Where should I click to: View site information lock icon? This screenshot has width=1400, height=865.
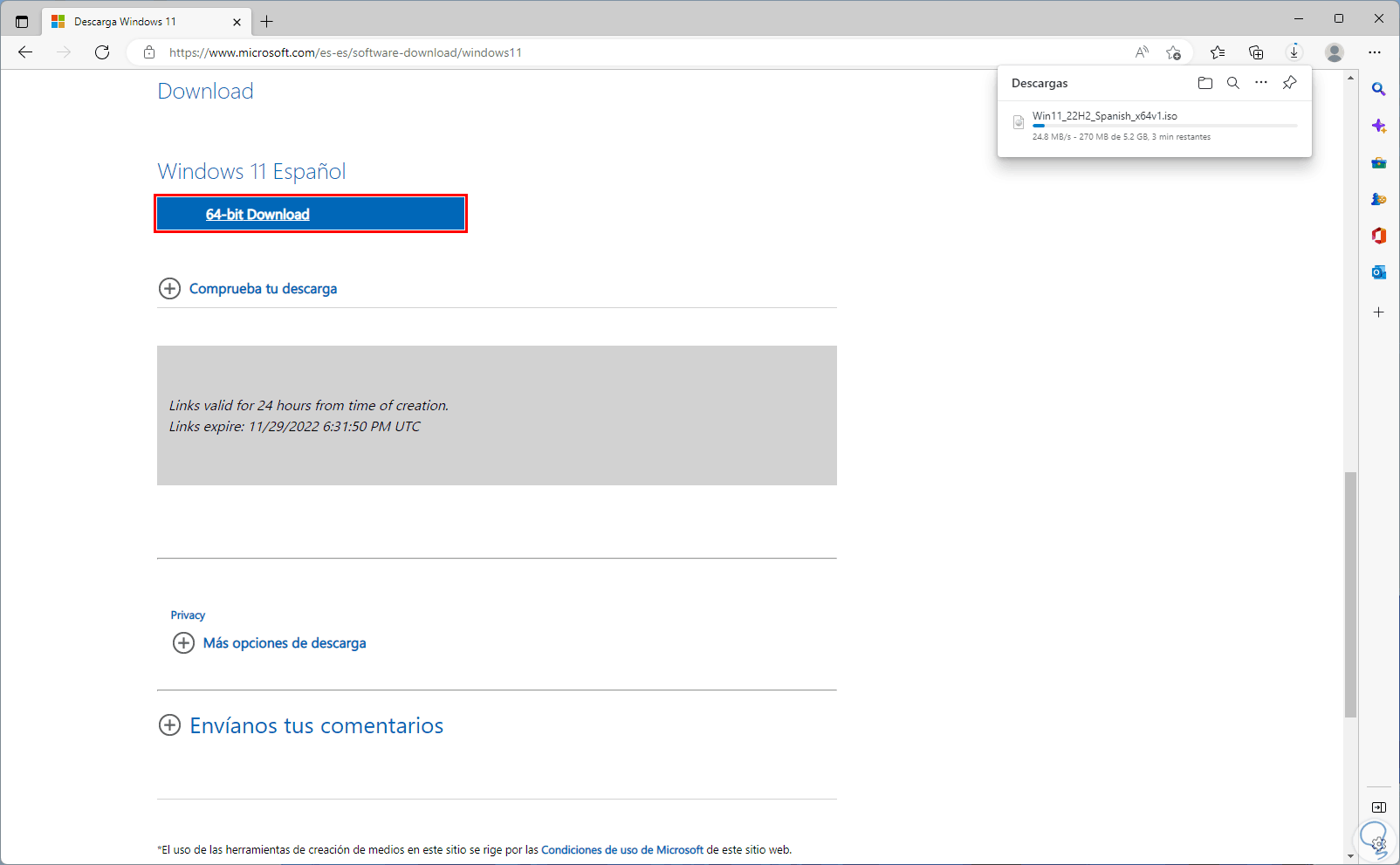(149, 52)
